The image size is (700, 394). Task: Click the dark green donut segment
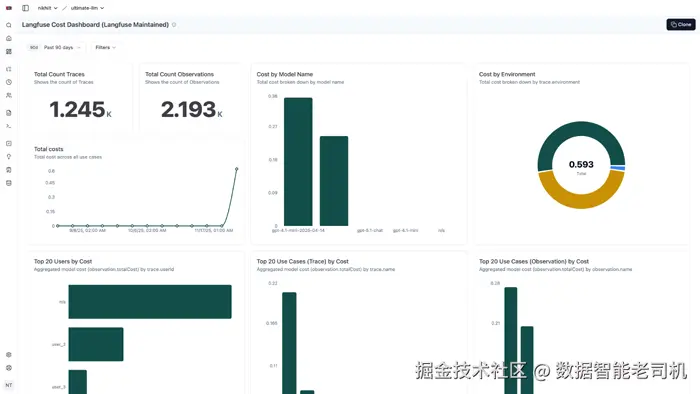click(x=580, y=130)
